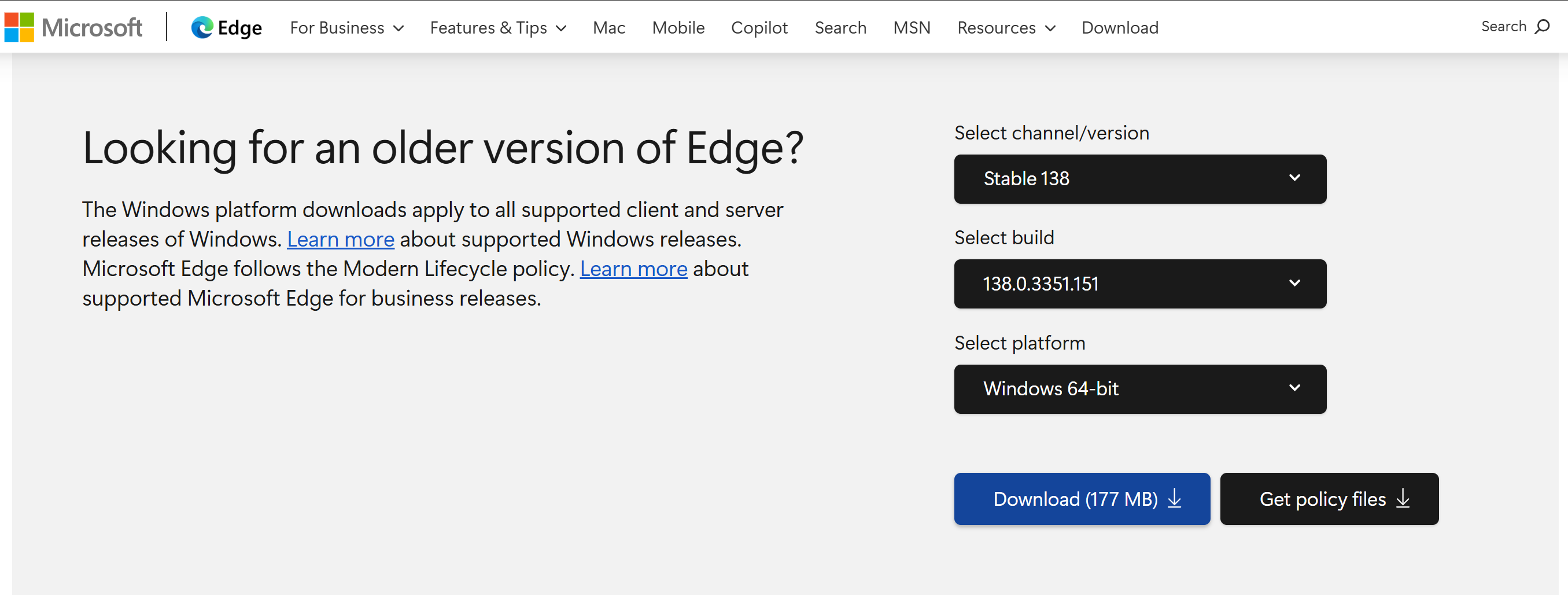Image resolution: width=1568 pixels, height=595 pixels.
Task: Expand the Features & Tips menu
Action: tap(498, 27)
